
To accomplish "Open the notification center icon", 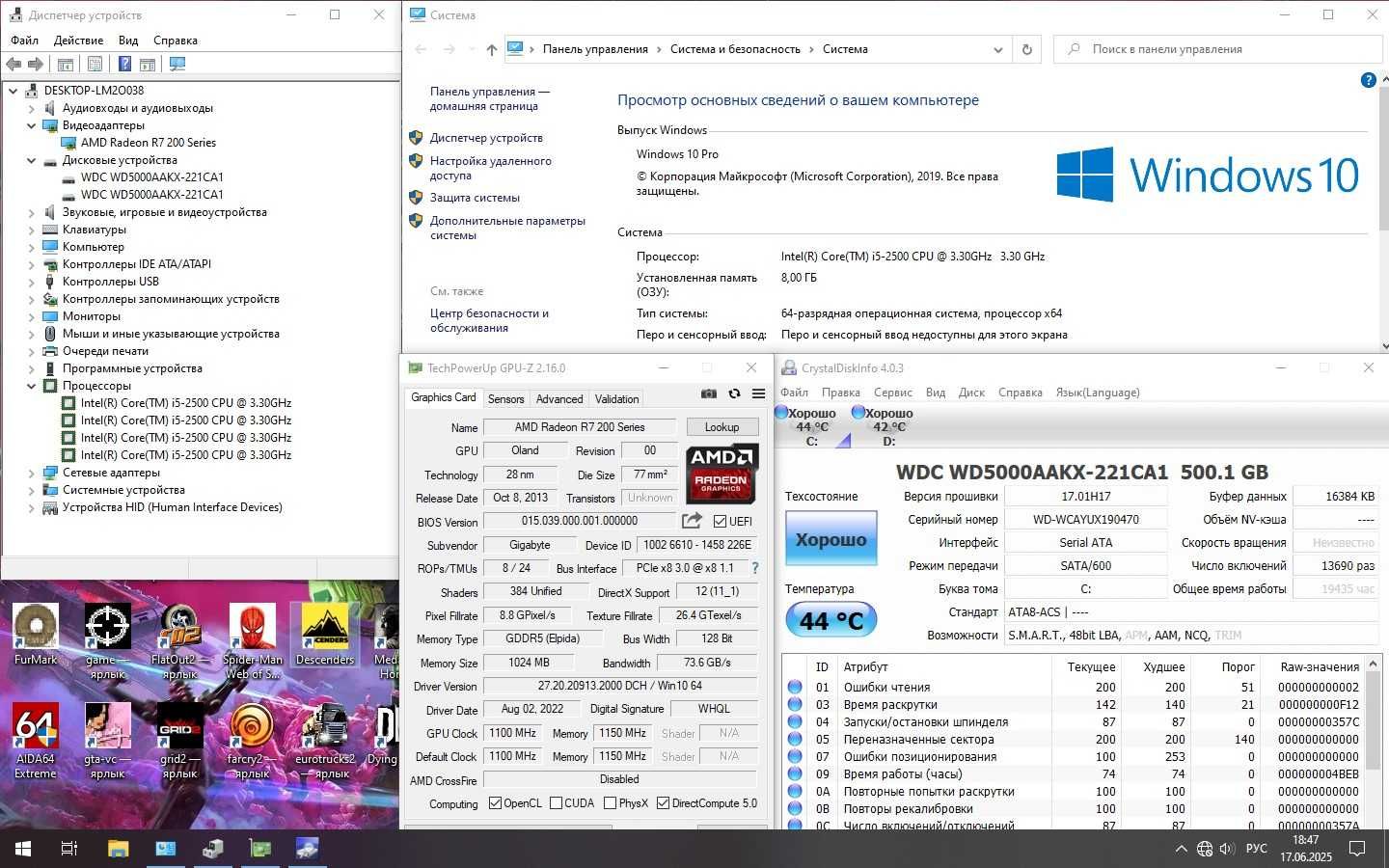I will [1357, 849].
